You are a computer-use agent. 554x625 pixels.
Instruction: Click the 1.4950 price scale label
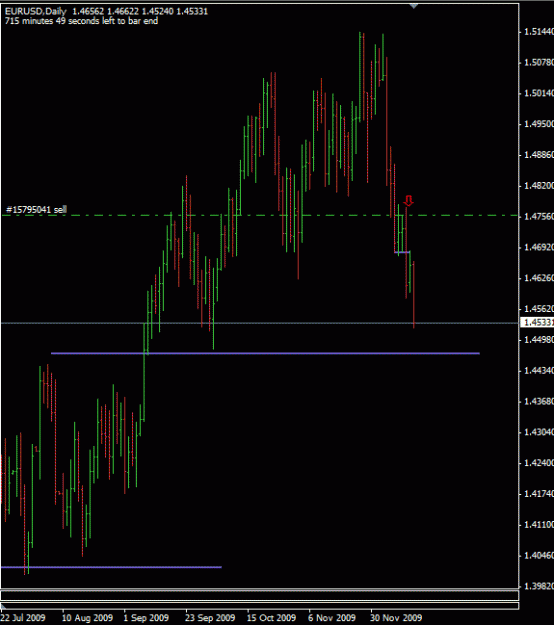(x=538, y=124)
